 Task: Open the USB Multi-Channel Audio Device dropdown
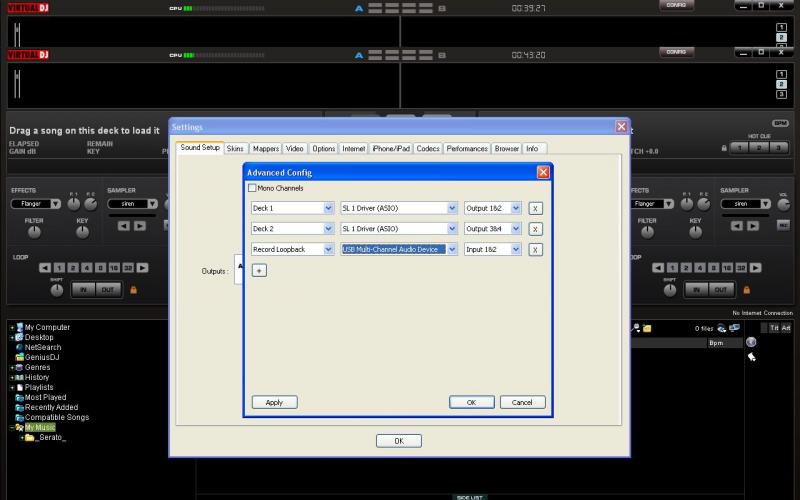452,249
